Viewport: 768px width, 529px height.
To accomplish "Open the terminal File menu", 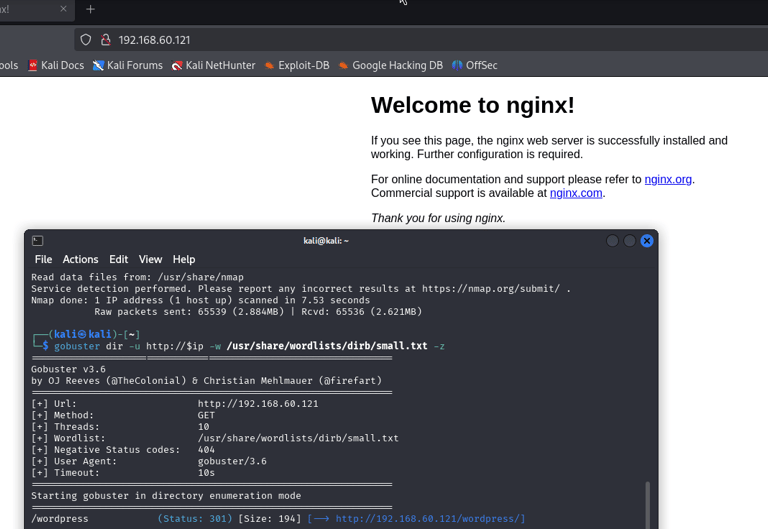I will point(43,259).
